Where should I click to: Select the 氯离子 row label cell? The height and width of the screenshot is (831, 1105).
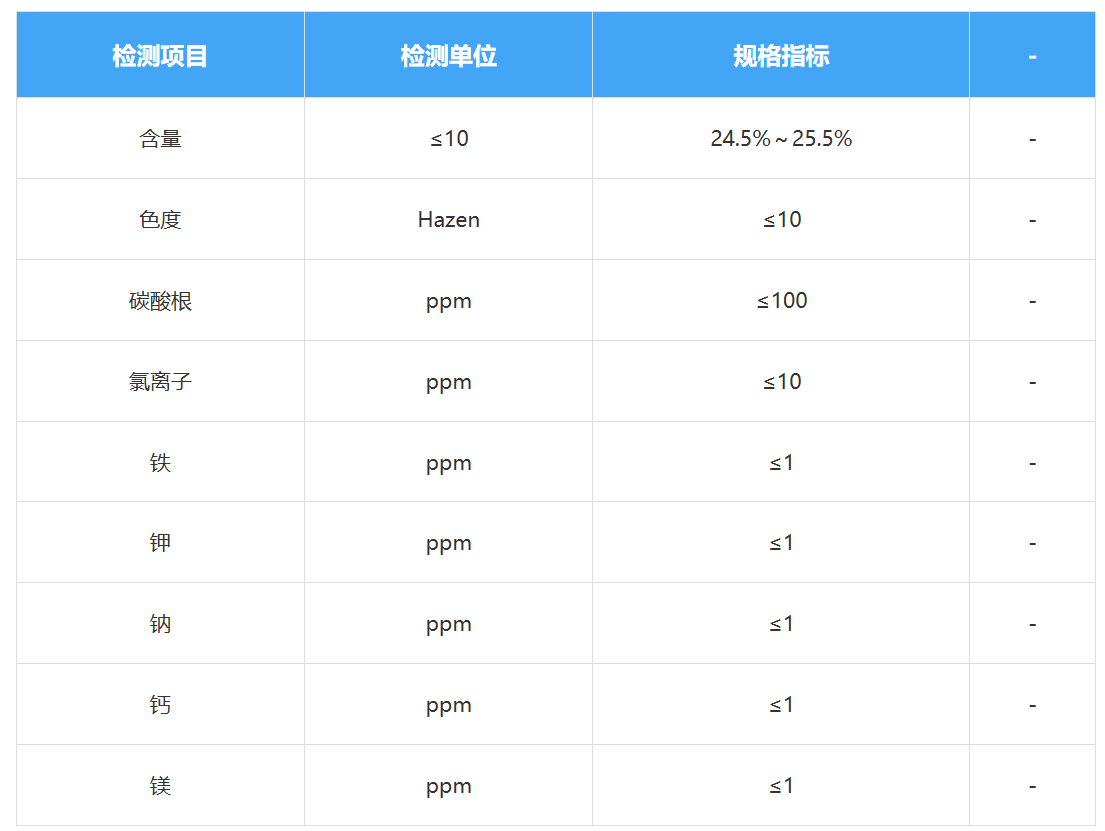click(160, 382)
